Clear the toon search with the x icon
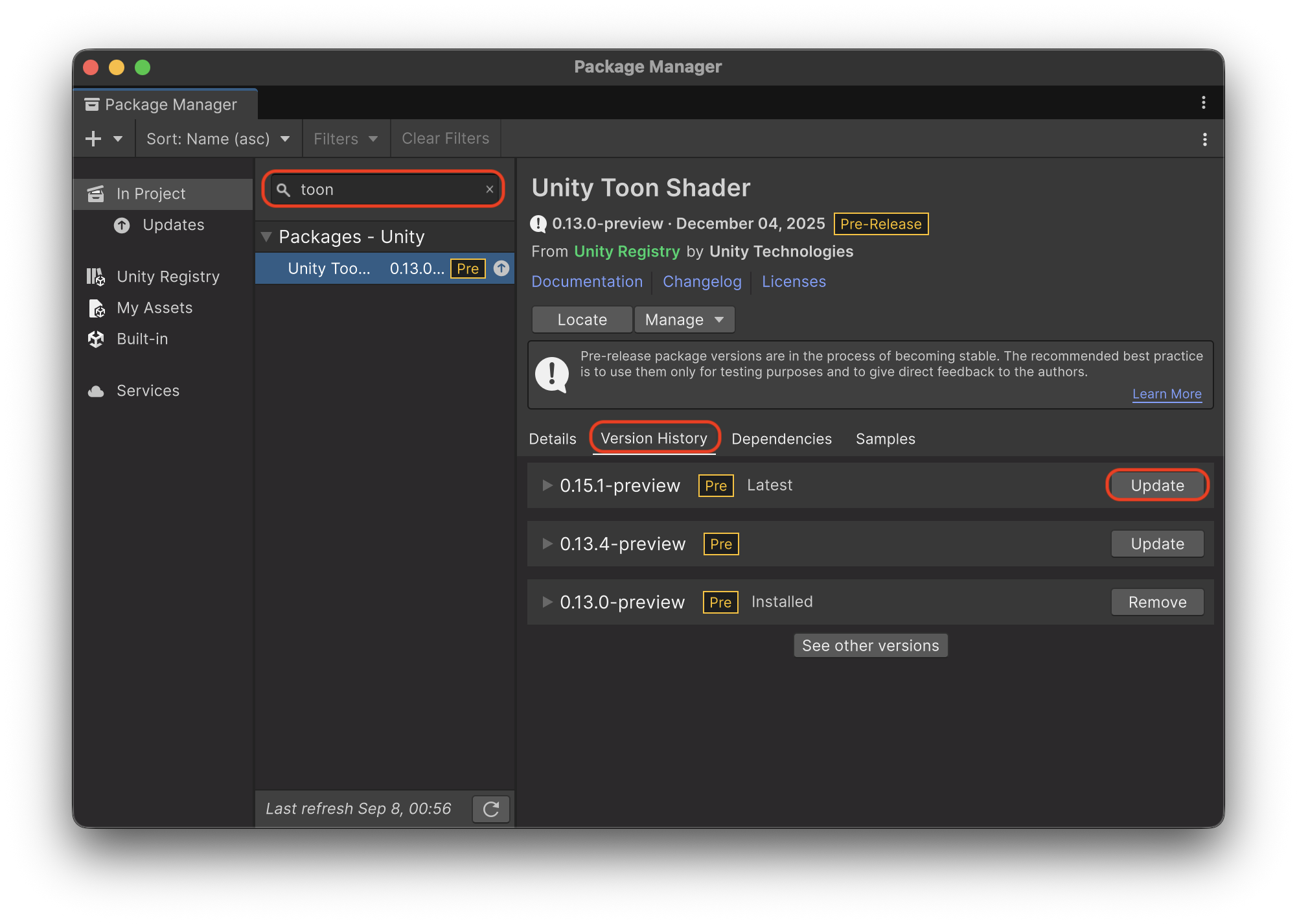This screenshot has height=924, width=1297. pyautogui.click(x=490, y=189)
